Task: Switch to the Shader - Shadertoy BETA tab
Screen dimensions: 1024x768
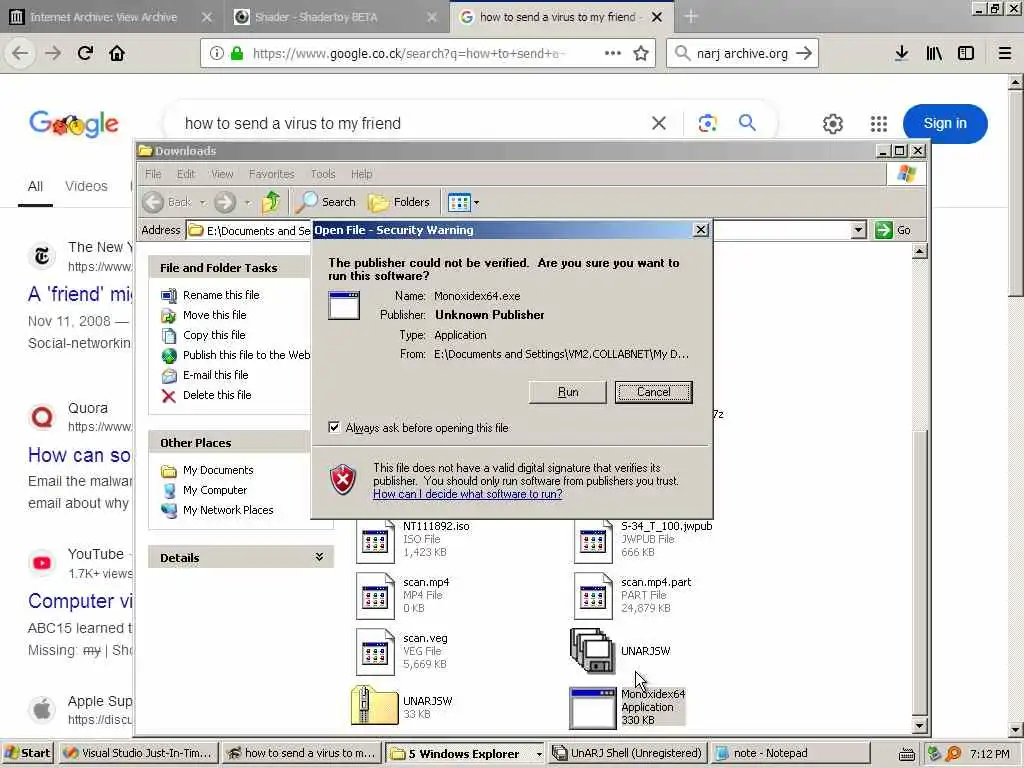Action: point(336,17)
